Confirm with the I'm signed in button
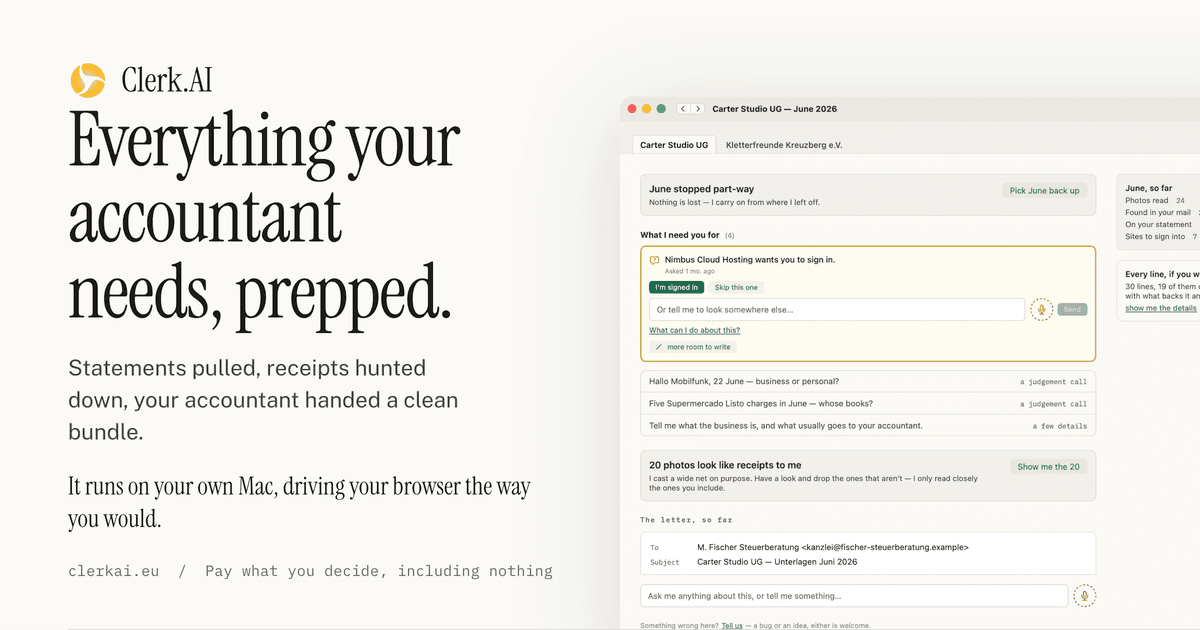This screenshot has height=630, width=1200. (x=677, y=288)
